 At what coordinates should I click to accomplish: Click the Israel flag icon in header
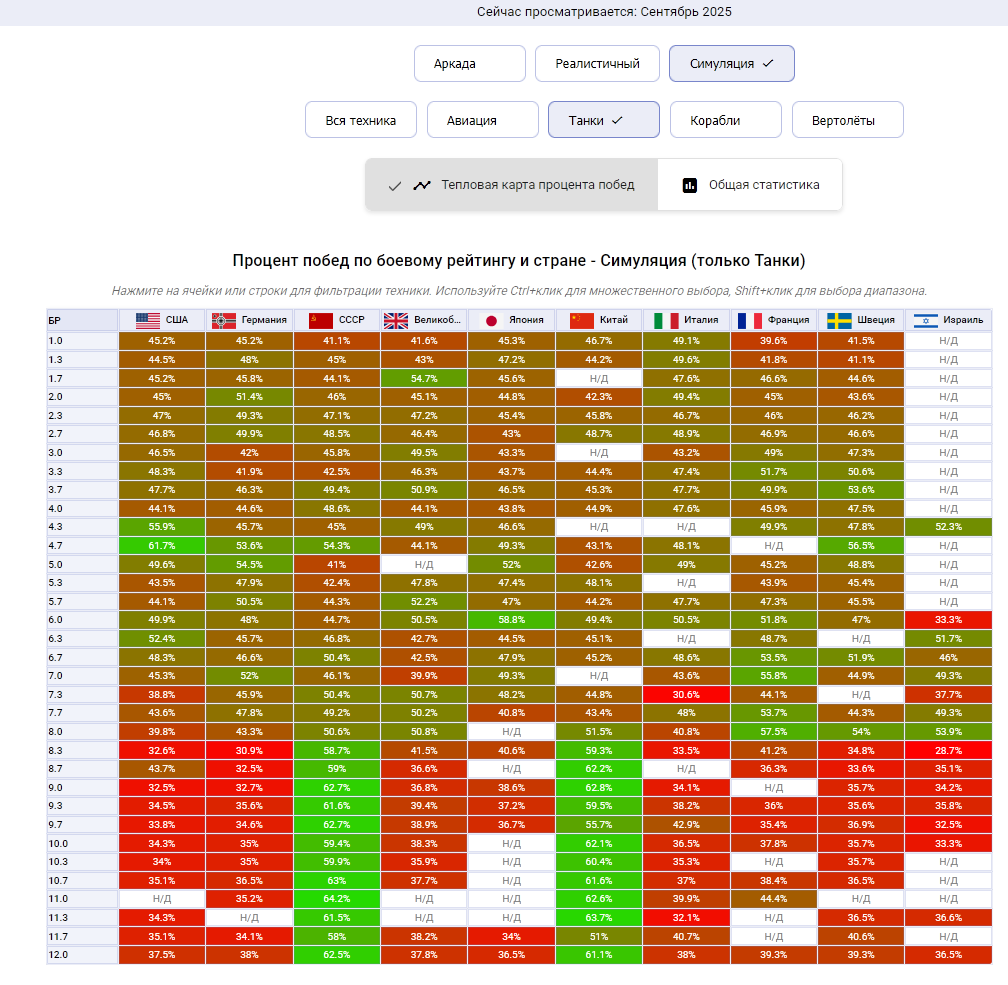coord(925,320)
